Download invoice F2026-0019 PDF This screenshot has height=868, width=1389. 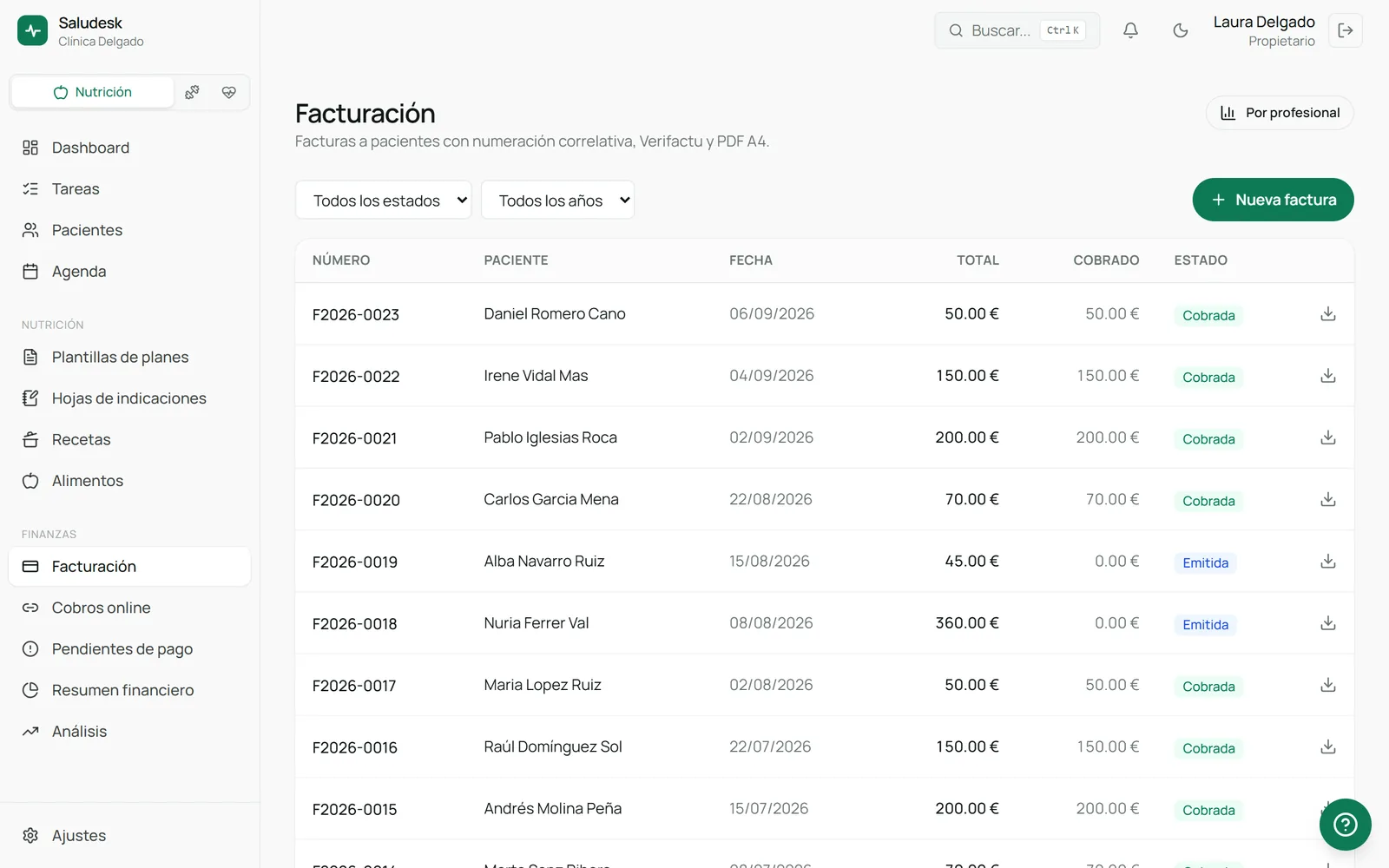click(x=1328, y=562)
